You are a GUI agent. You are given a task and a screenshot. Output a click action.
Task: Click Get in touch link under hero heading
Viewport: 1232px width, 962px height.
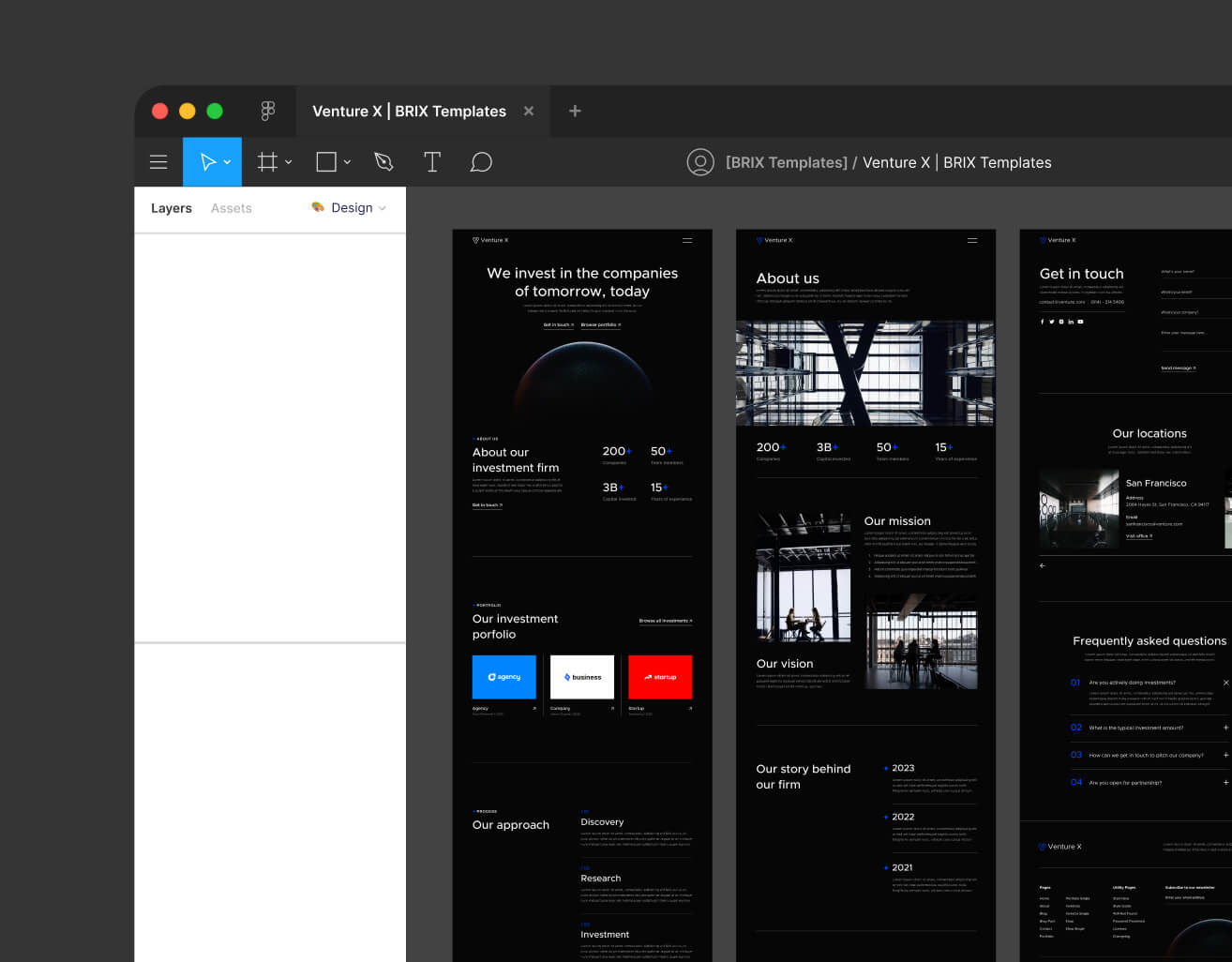559,324
